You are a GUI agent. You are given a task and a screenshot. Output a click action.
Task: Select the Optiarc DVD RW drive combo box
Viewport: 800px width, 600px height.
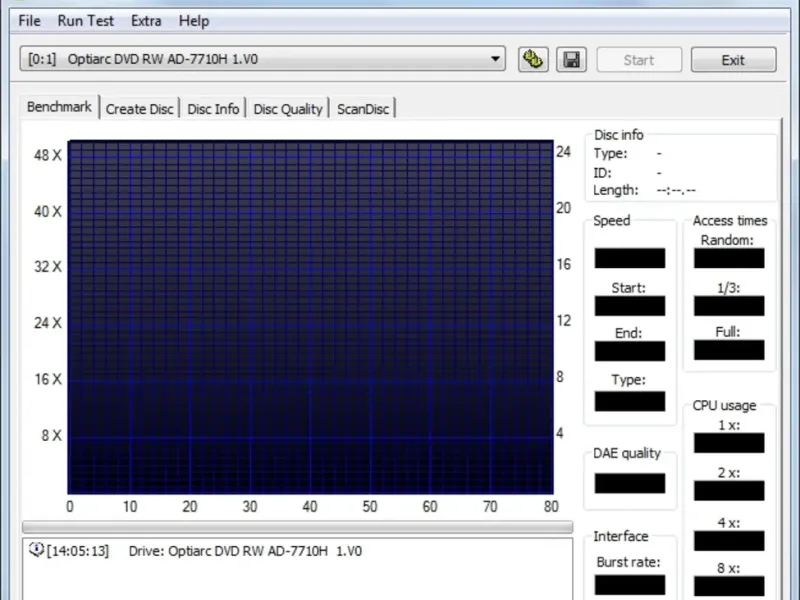(x=263, y=59)
